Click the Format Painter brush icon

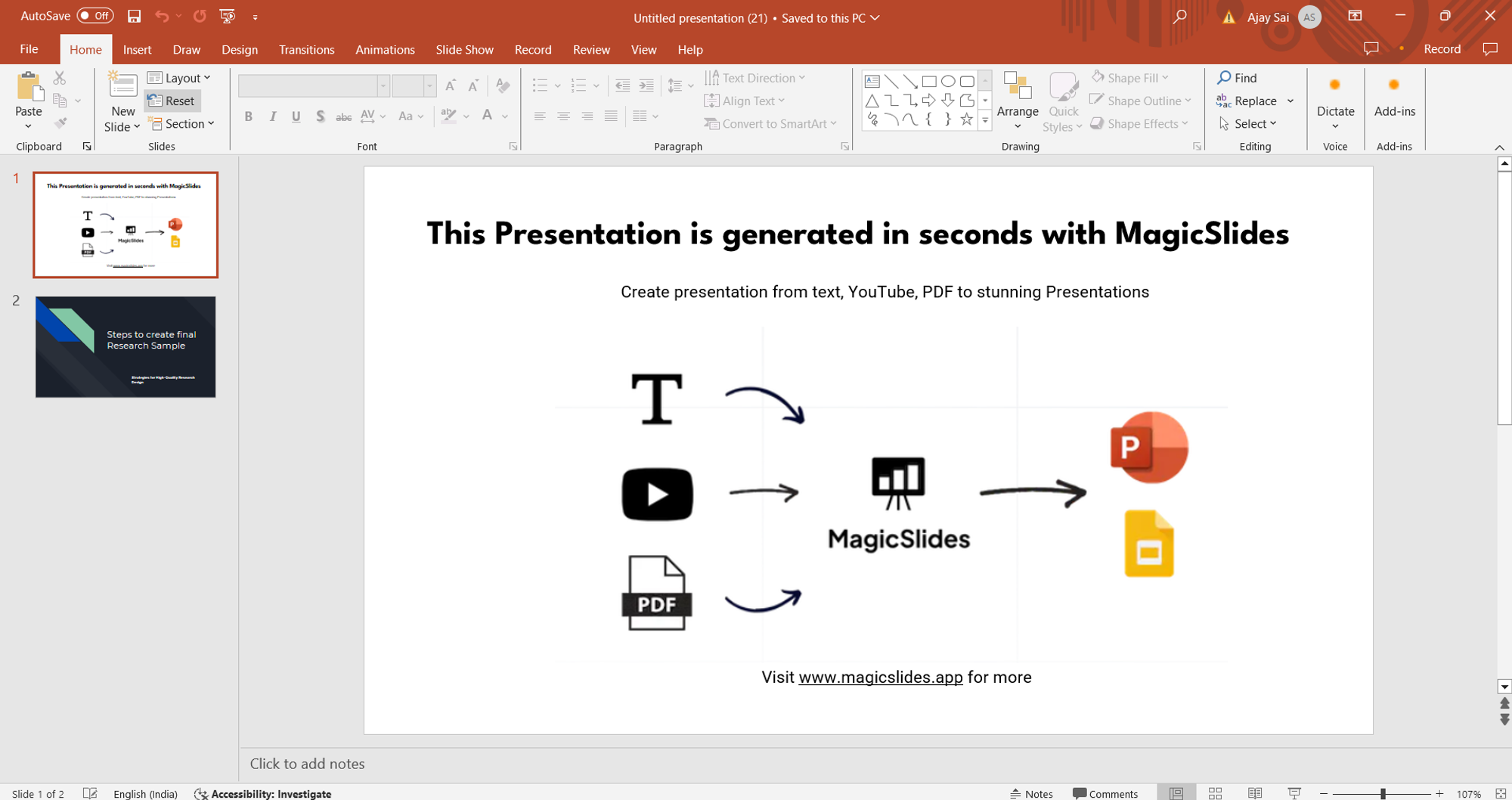(x=60, y=123)
